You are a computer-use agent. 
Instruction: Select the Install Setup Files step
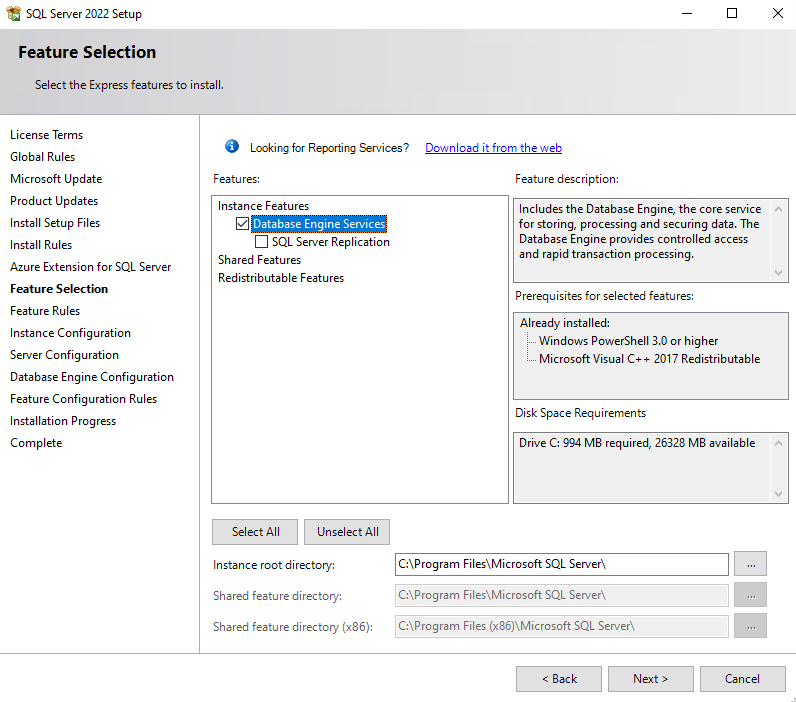coord(55,223)
